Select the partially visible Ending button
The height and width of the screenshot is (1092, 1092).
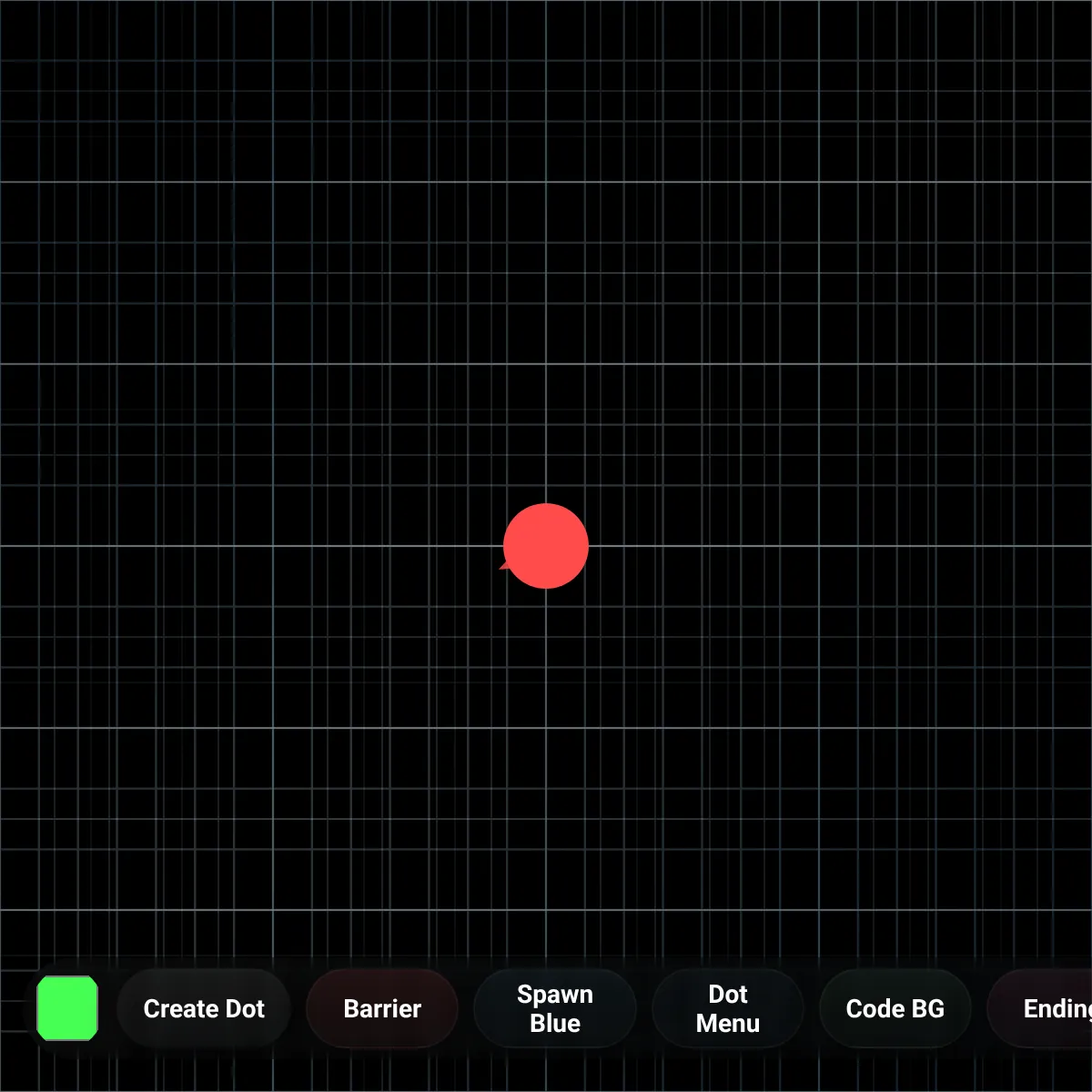(1056, 1008)
